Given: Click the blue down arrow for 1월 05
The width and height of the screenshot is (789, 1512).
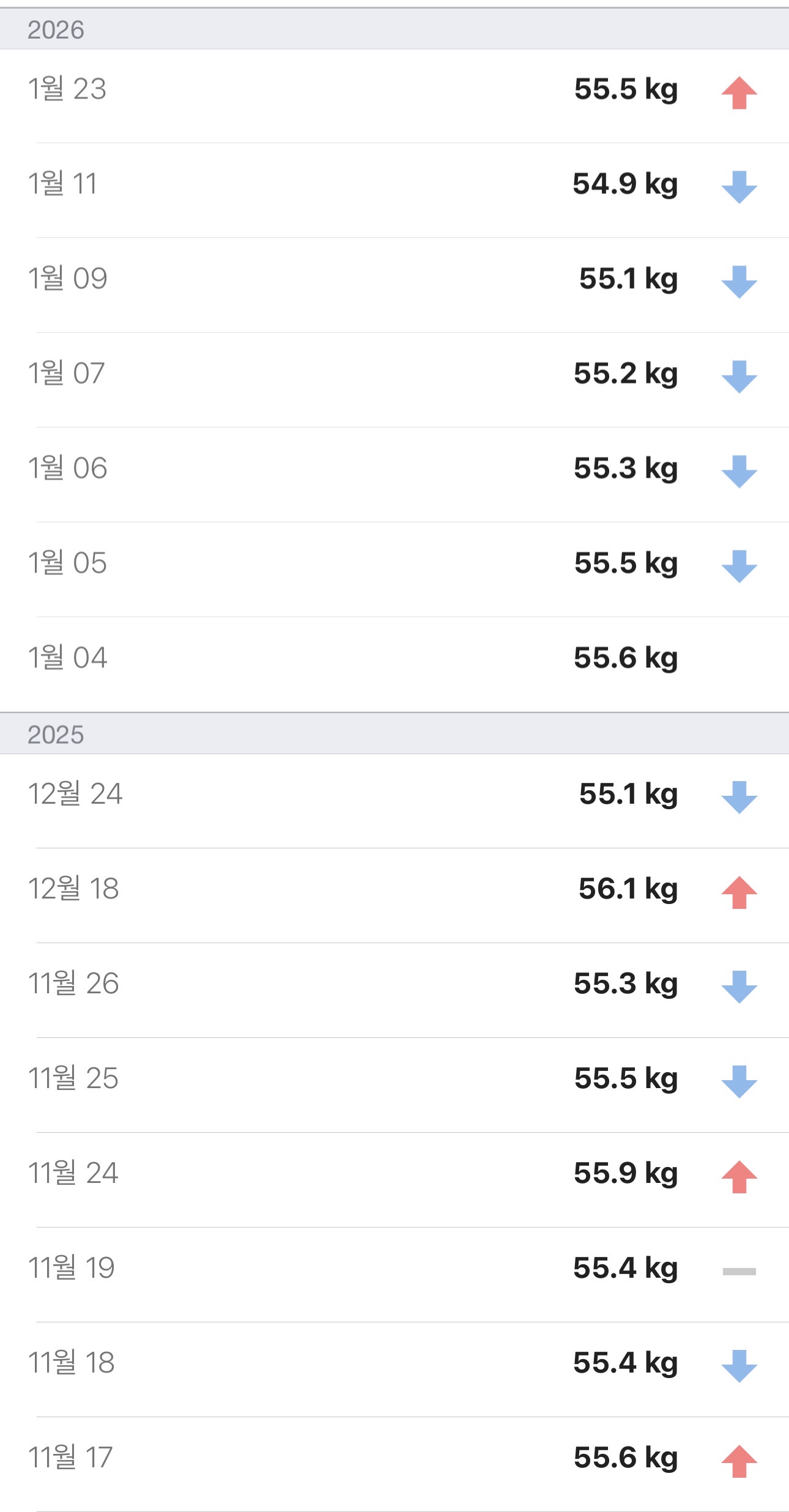Looking at the screenshot, I should point(739,566).
